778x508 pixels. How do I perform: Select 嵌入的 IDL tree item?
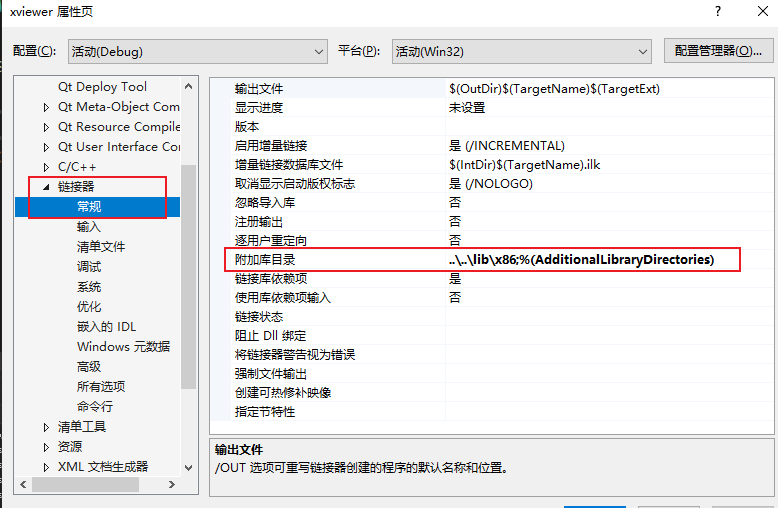click(106, 326)
